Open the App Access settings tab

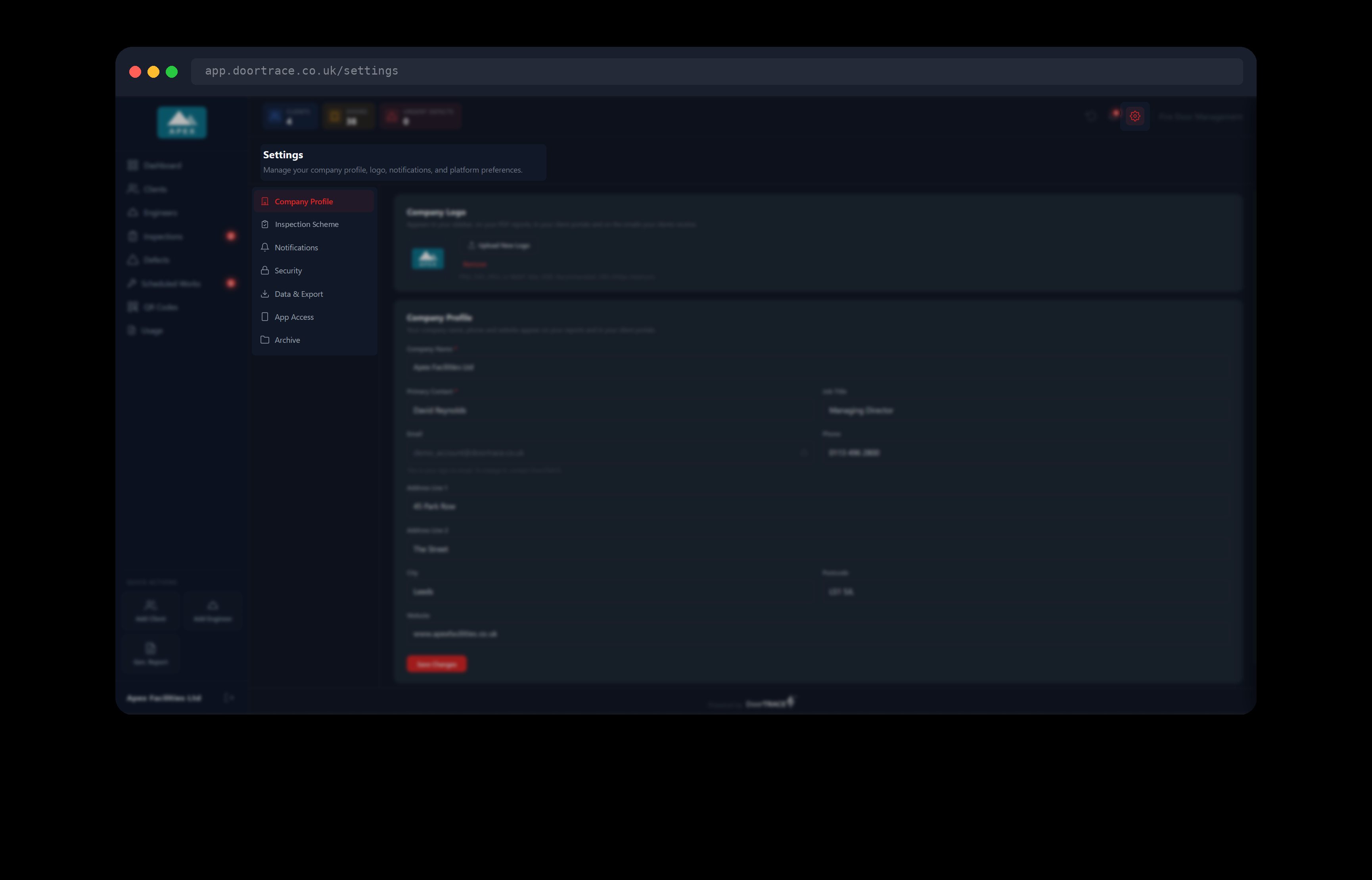[x=314, y=317]
